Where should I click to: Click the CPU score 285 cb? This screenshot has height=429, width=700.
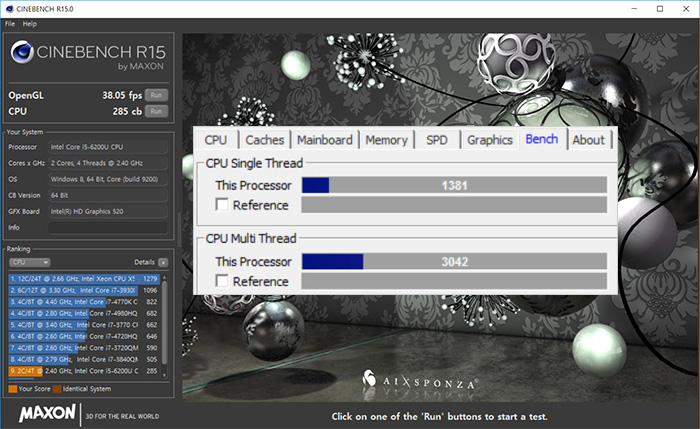point(127,111)
